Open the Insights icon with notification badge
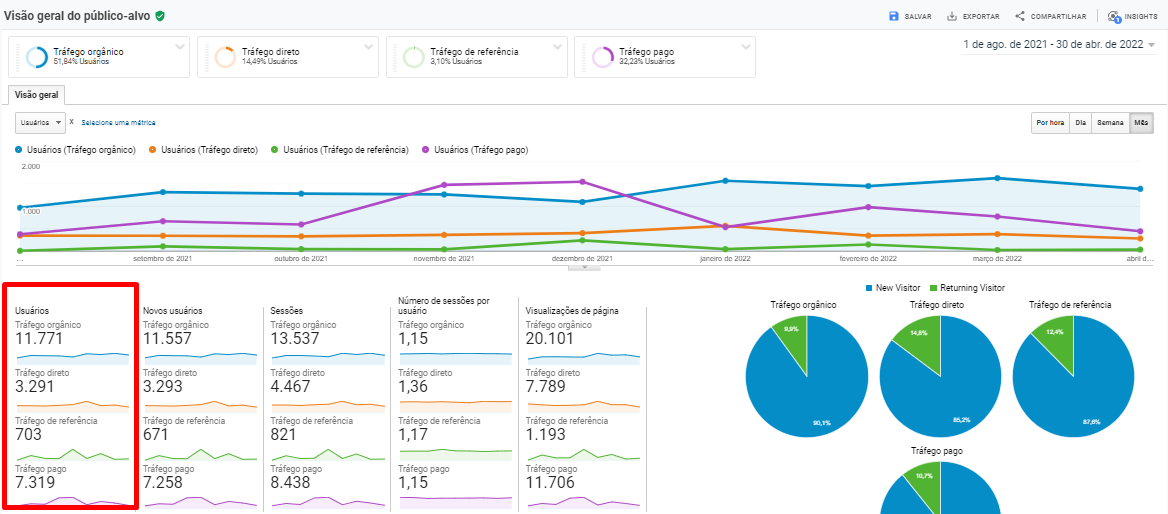The width and height of the screenshot is (1168, 514). (1114, 16)
